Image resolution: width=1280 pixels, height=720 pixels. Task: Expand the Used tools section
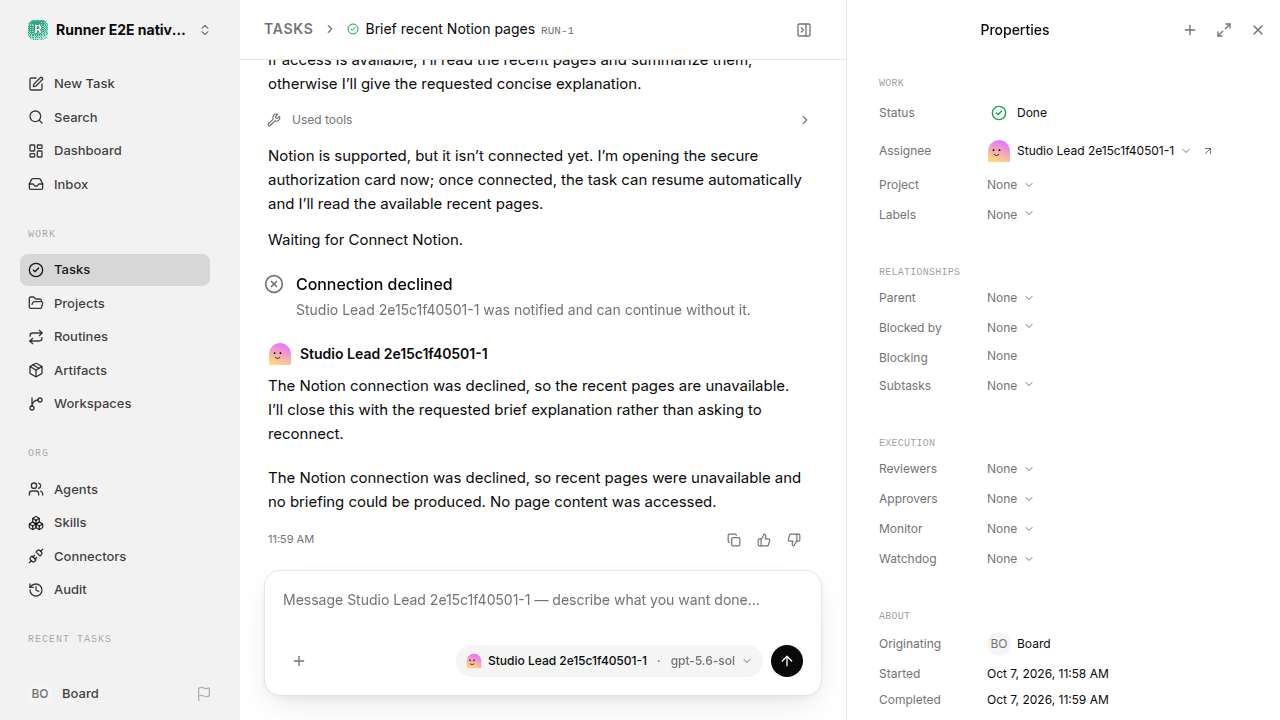539,120
